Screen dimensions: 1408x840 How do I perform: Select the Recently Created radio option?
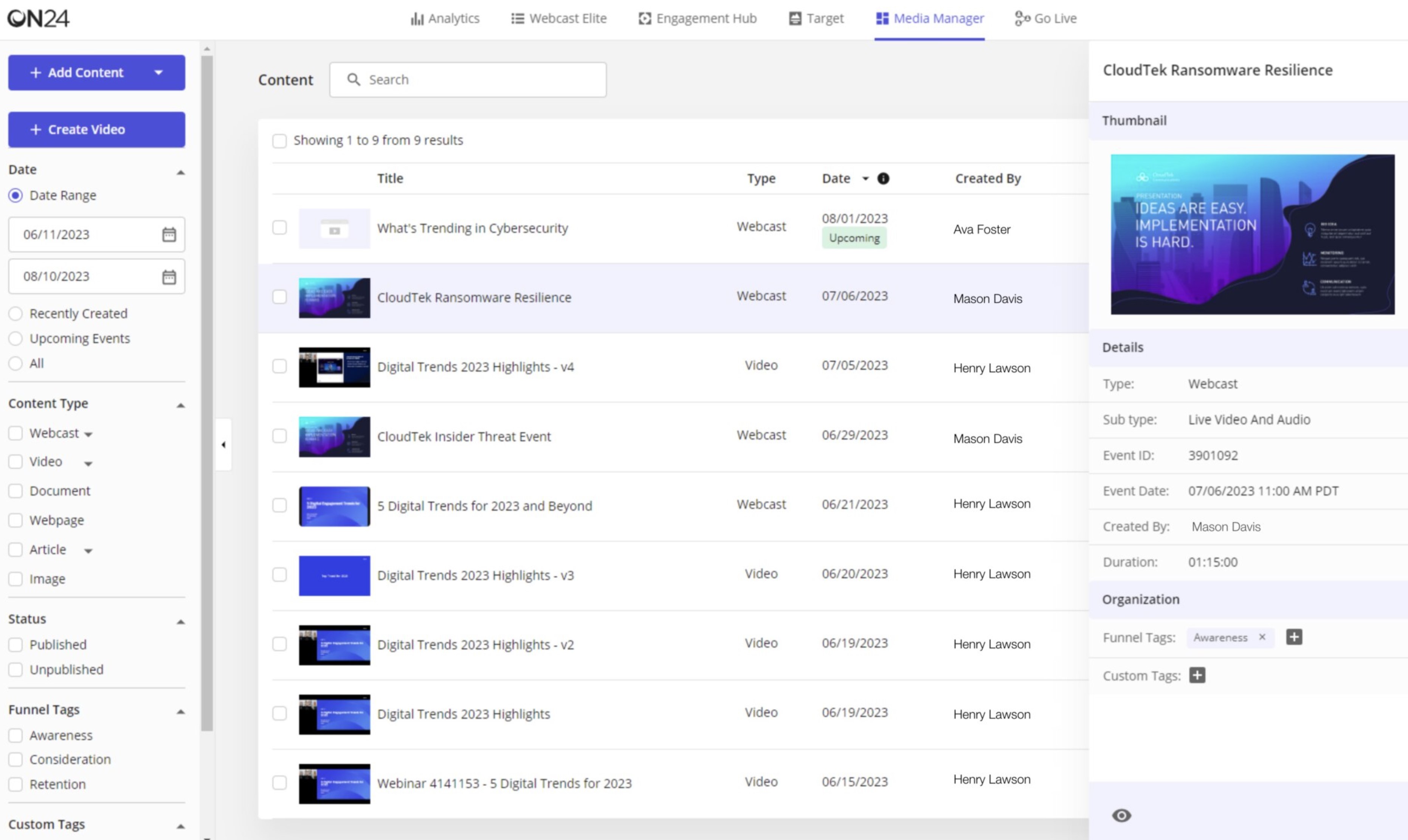tap(15, 314)
